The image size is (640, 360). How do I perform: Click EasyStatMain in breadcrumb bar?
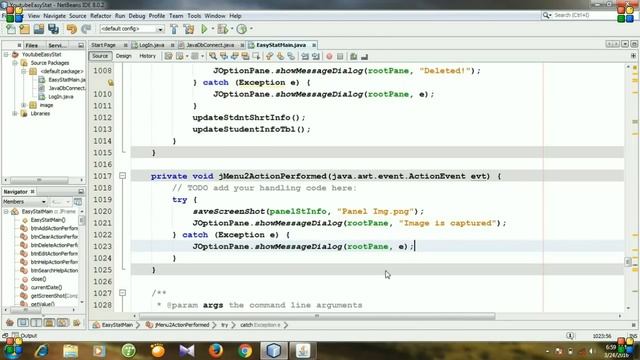pos(117,325)
